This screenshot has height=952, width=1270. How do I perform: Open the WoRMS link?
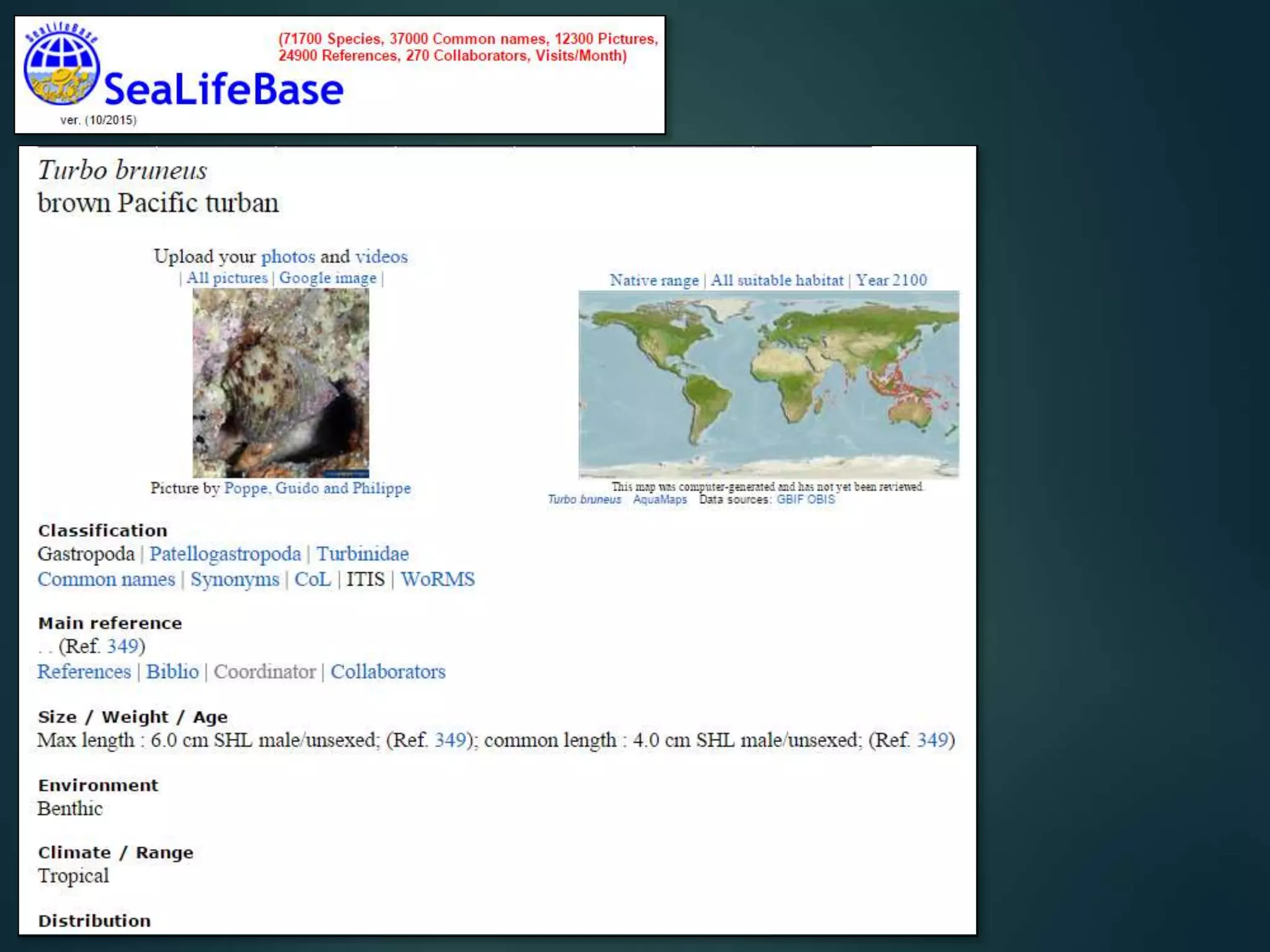(437, 579)
